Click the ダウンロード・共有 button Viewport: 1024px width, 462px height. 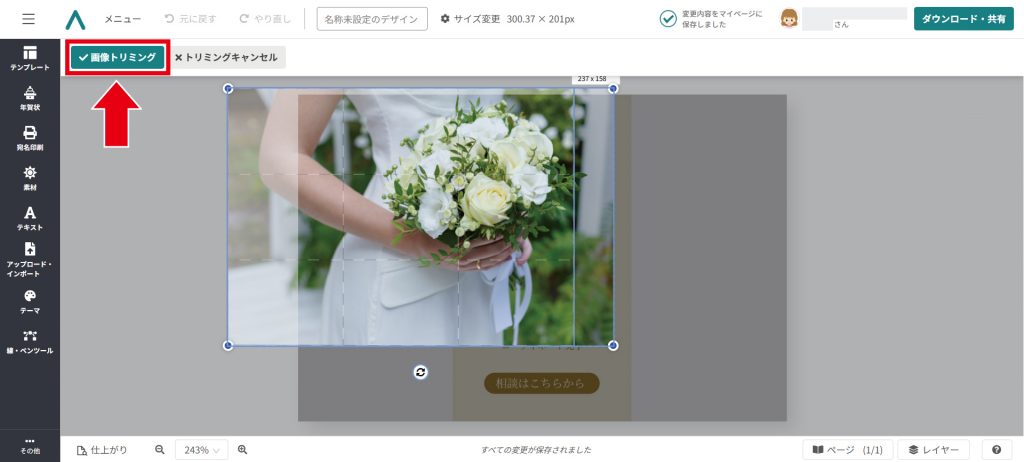pos(963,19)
